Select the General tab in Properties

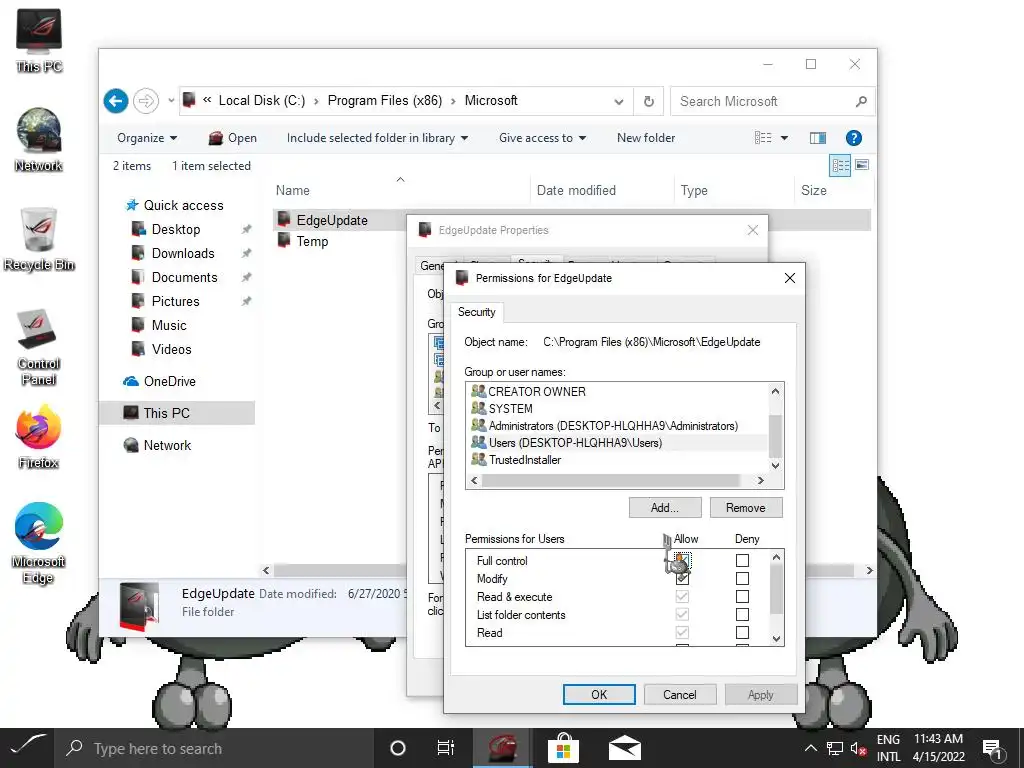coord(430,265)
